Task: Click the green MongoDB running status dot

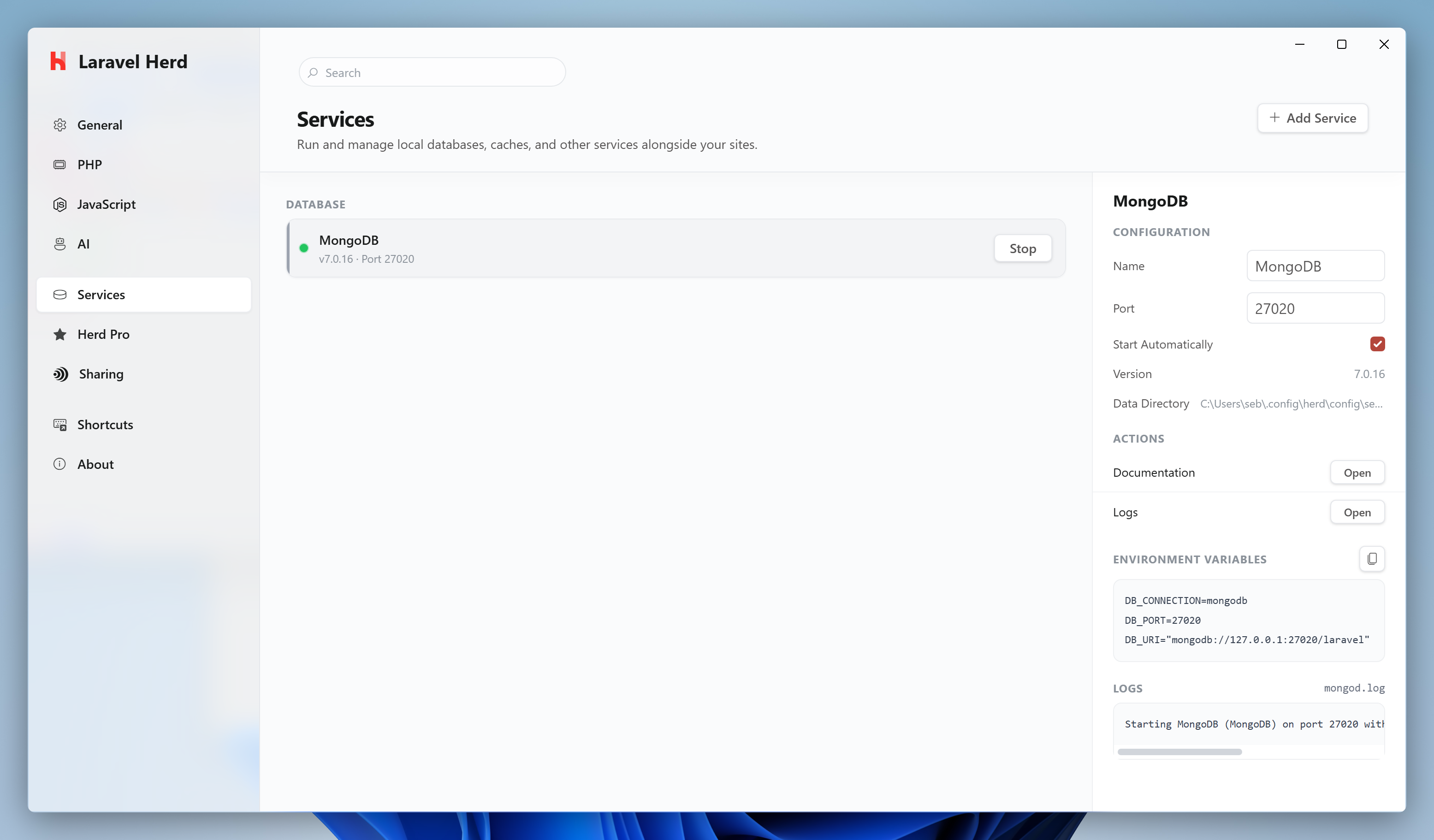Action: 304,248
